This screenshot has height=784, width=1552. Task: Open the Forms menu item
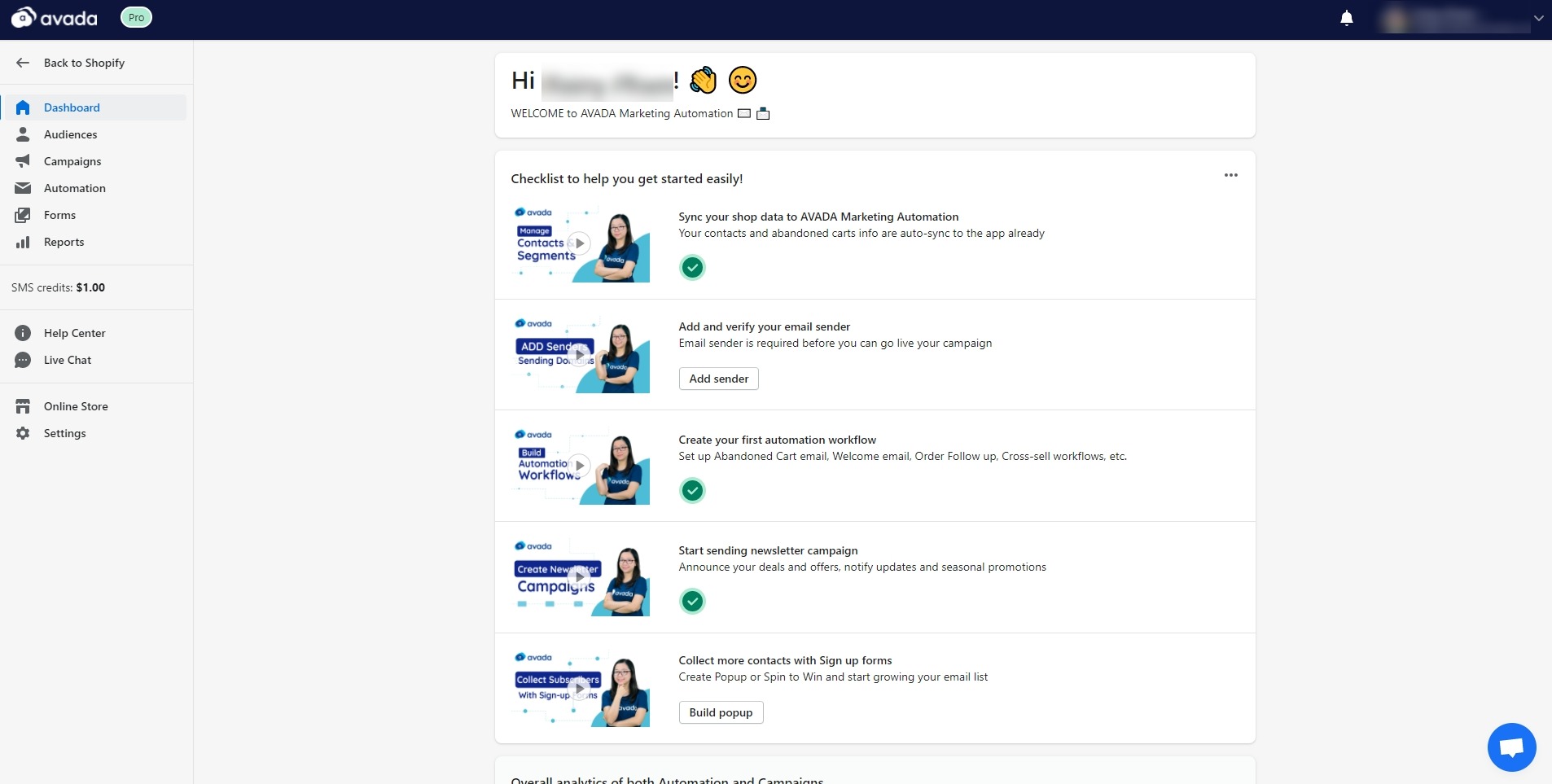click(x=59, y=215)
